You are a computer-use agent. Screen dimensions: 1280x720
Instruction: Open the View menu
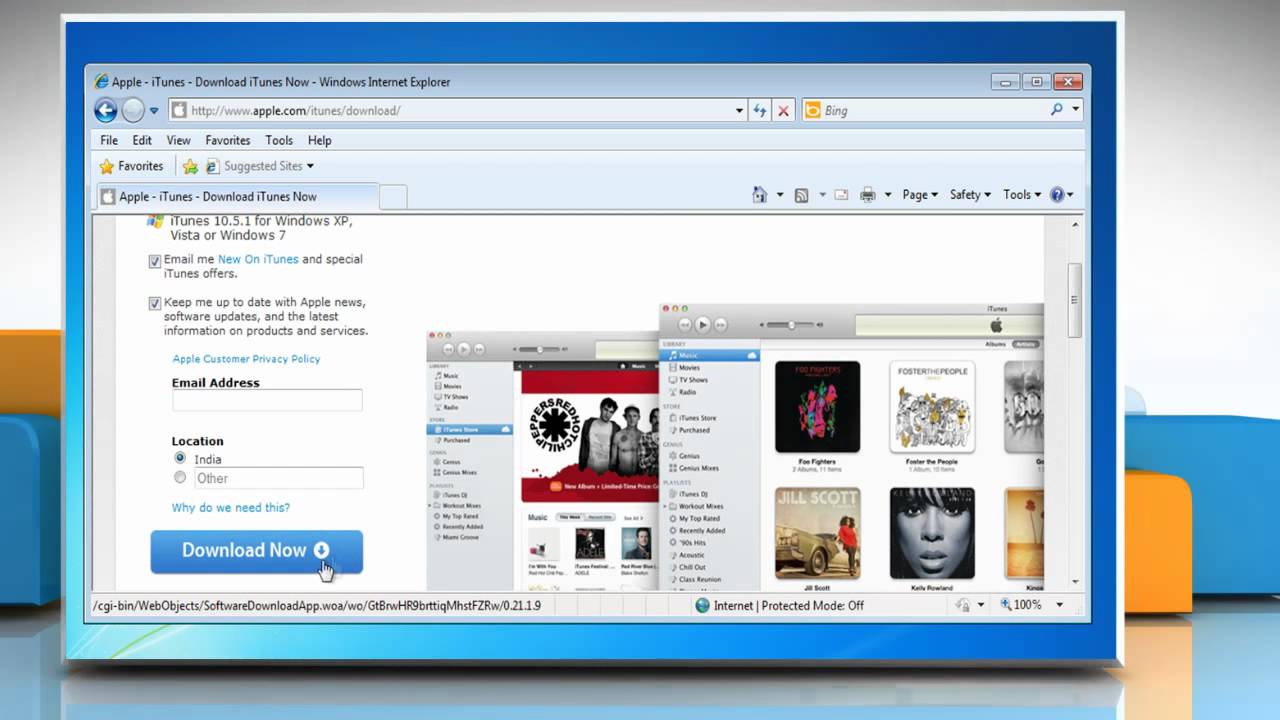178,140
